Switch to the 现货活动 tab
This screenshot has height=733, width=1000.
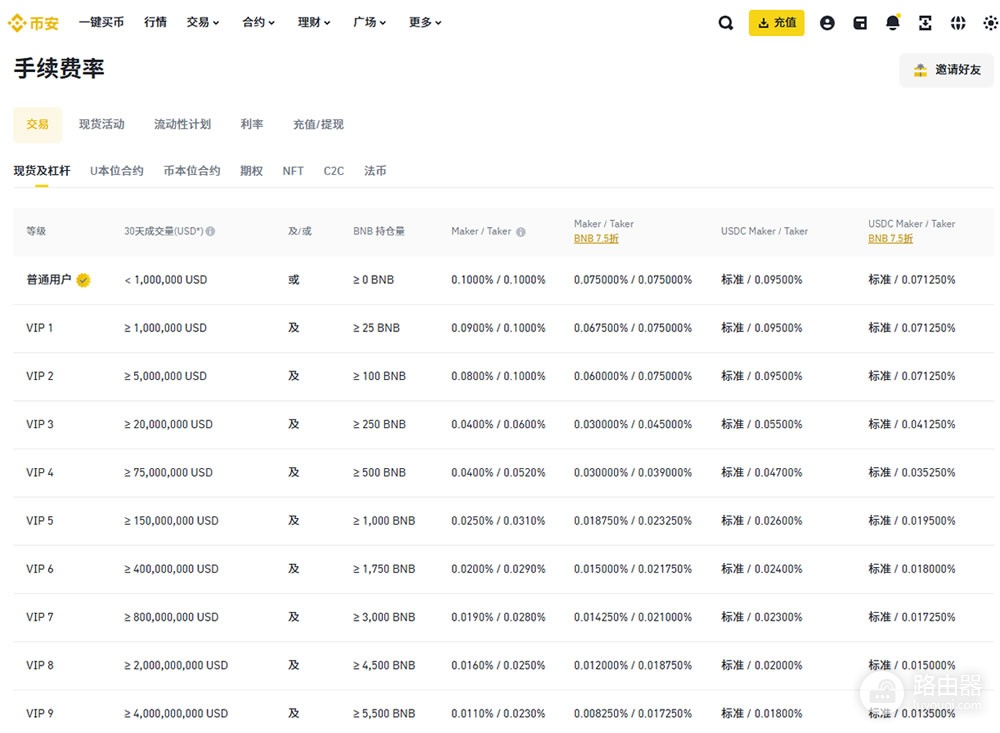pyautogui.click(x=101, y=124)
